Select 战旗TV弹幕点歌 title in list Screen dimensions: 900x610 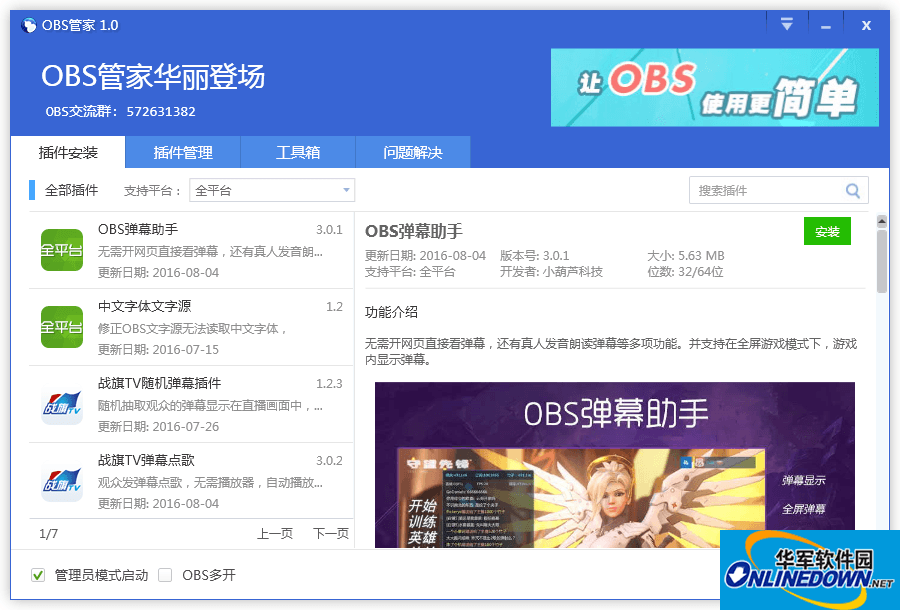(x=146, y=460)
